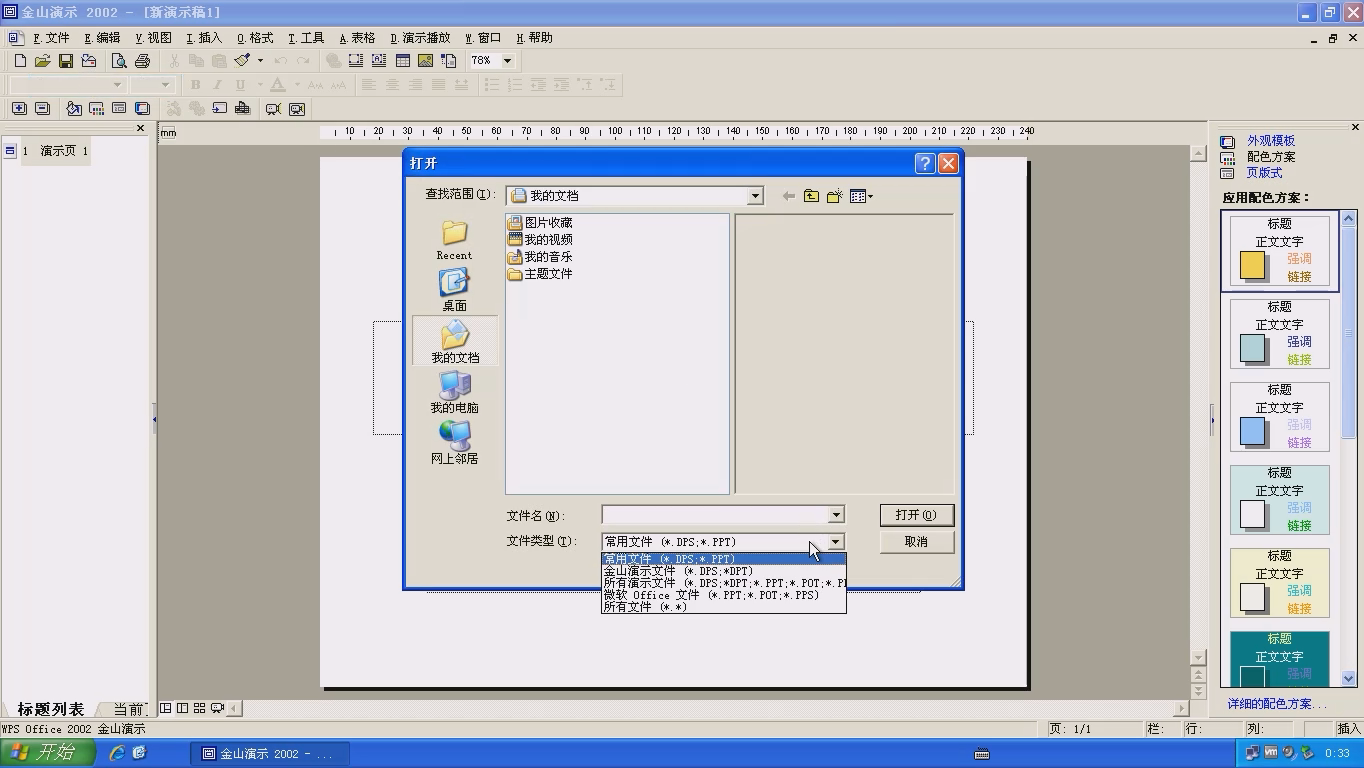The image size is (1364, 768).
Task: Open the 页版式 link
Action: 1264,173
